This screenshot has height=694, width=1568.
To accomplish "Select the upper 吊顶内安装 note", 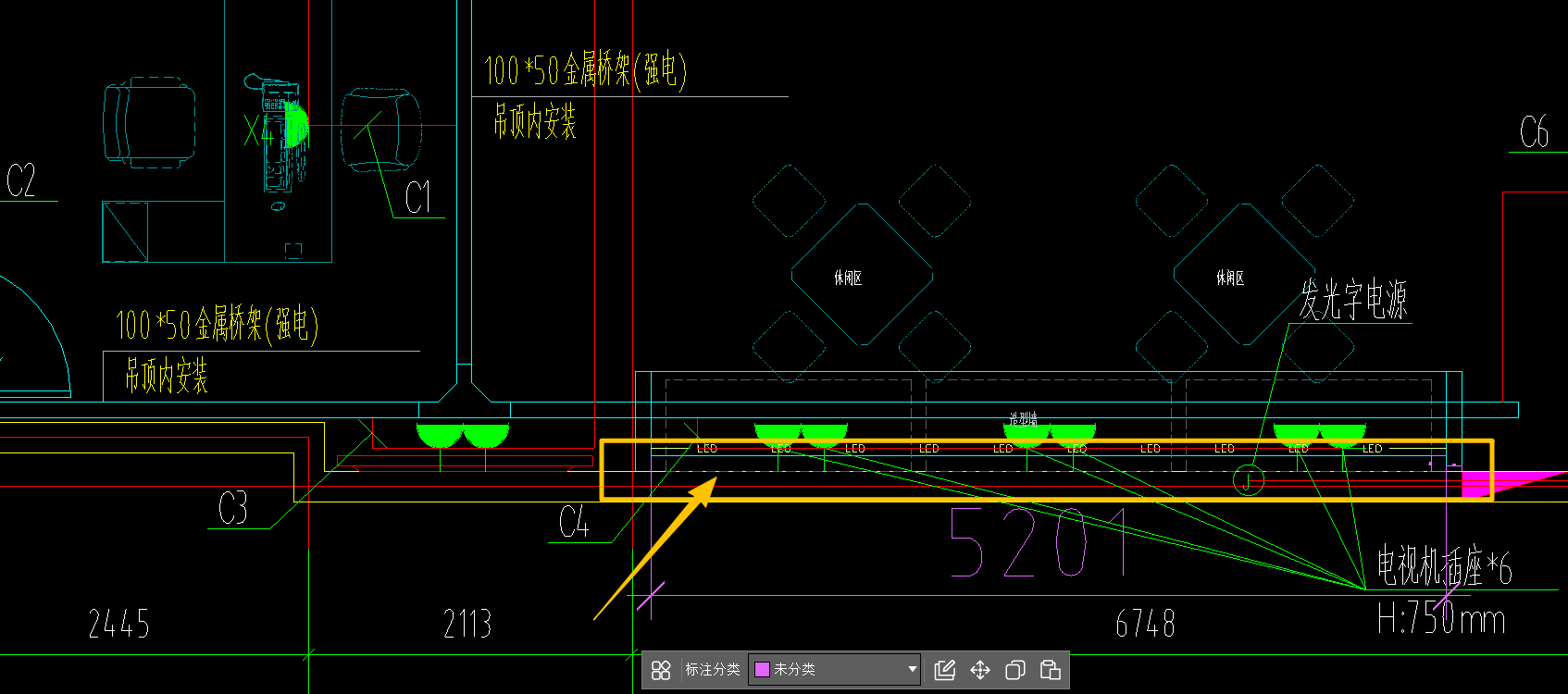I will (x=534, y=121).
